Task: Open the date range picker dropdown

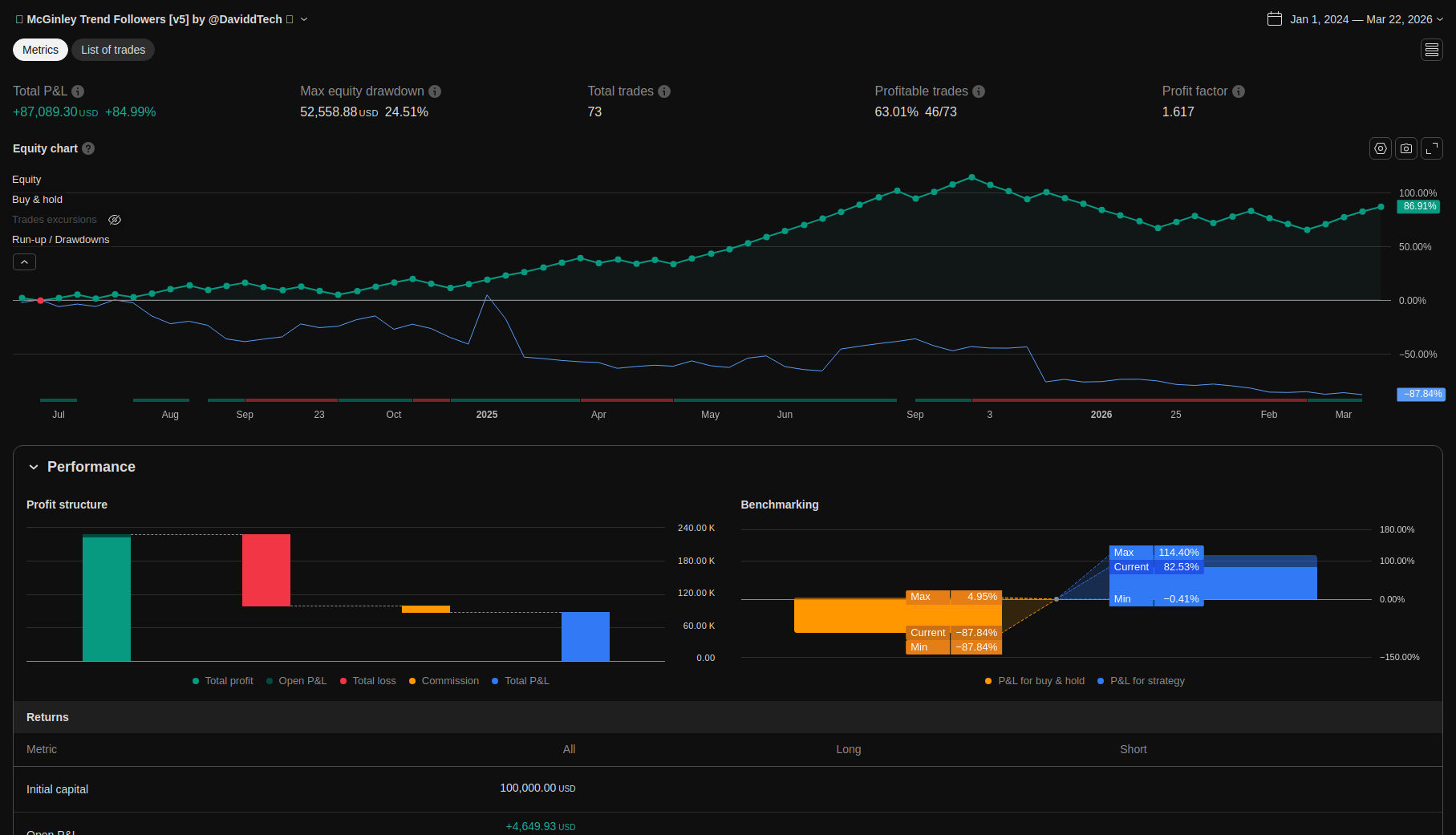Action: (1355, 19)
